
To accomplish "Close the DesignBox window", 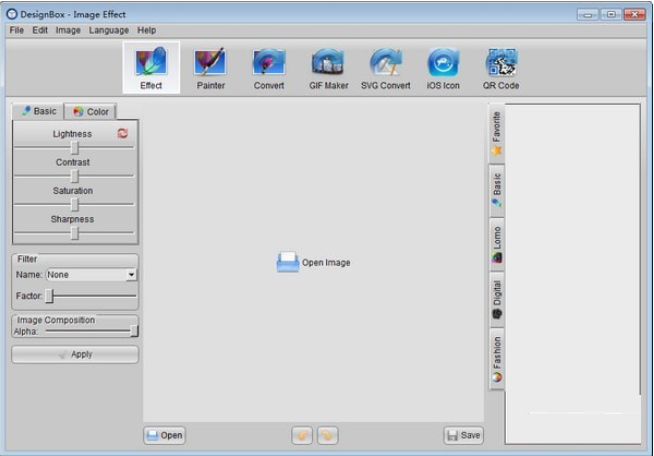I will point(634,15).
